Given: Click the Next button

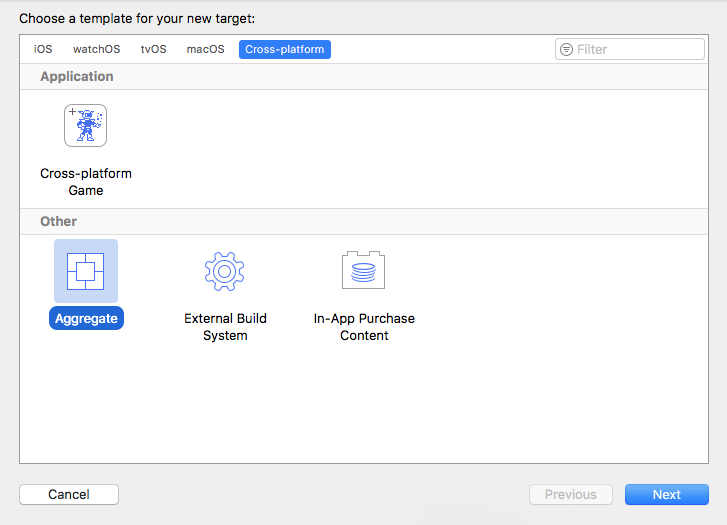Looking at the screenshot, I should coord(666,494).
